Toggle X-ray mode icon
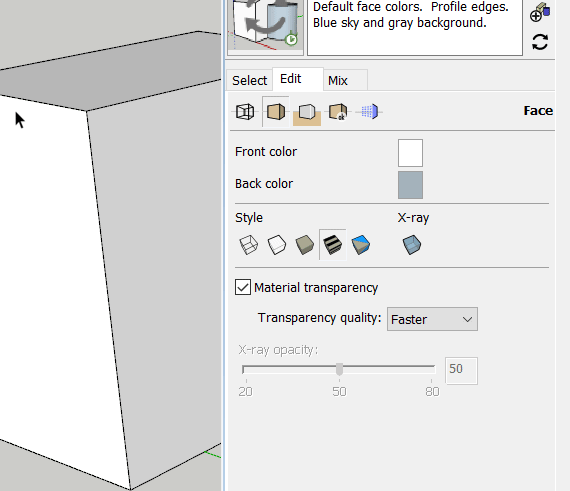570x491 pixels. [412, 245]
